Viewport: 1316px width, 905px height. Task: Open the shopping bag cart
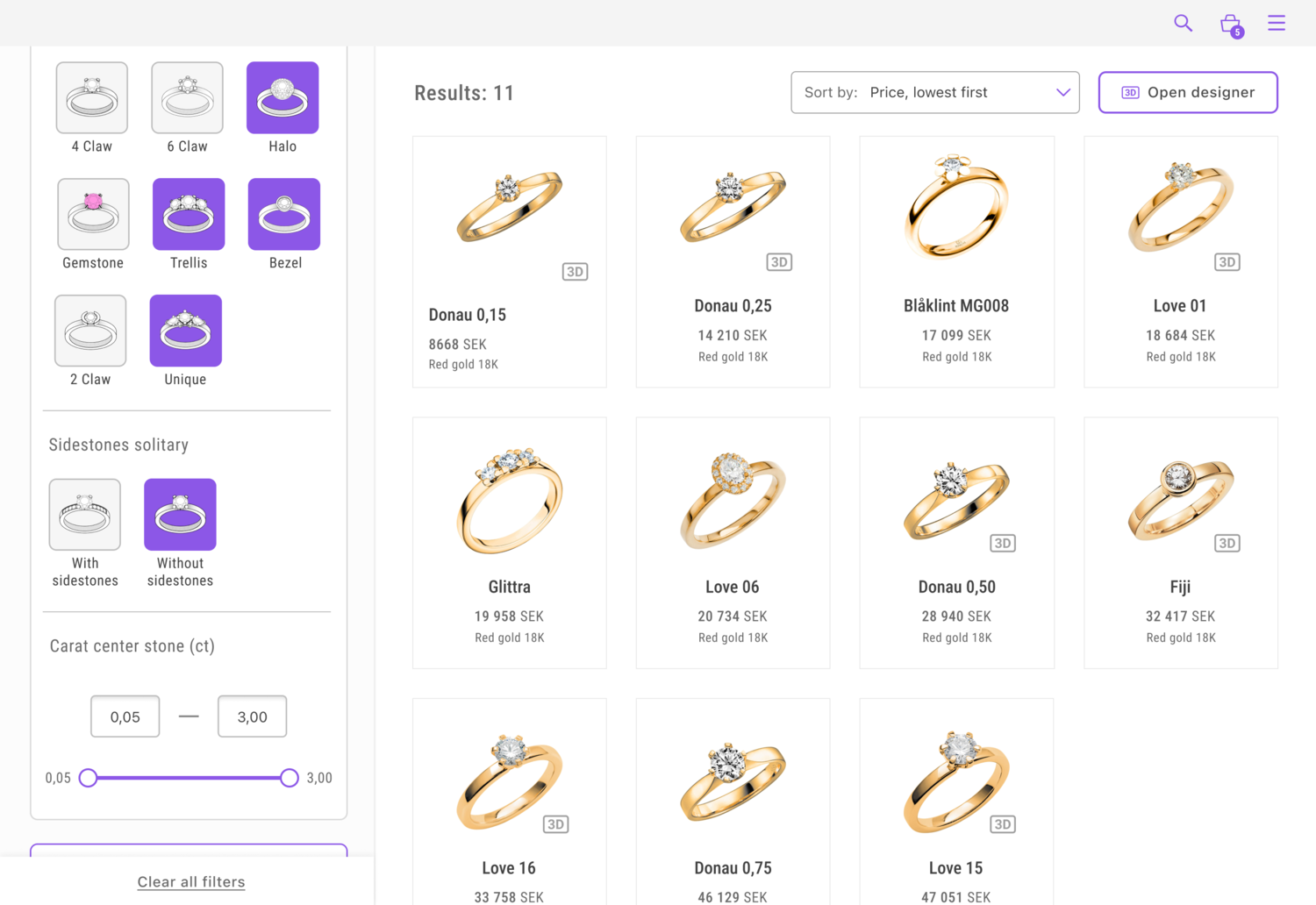point(1230,24)
